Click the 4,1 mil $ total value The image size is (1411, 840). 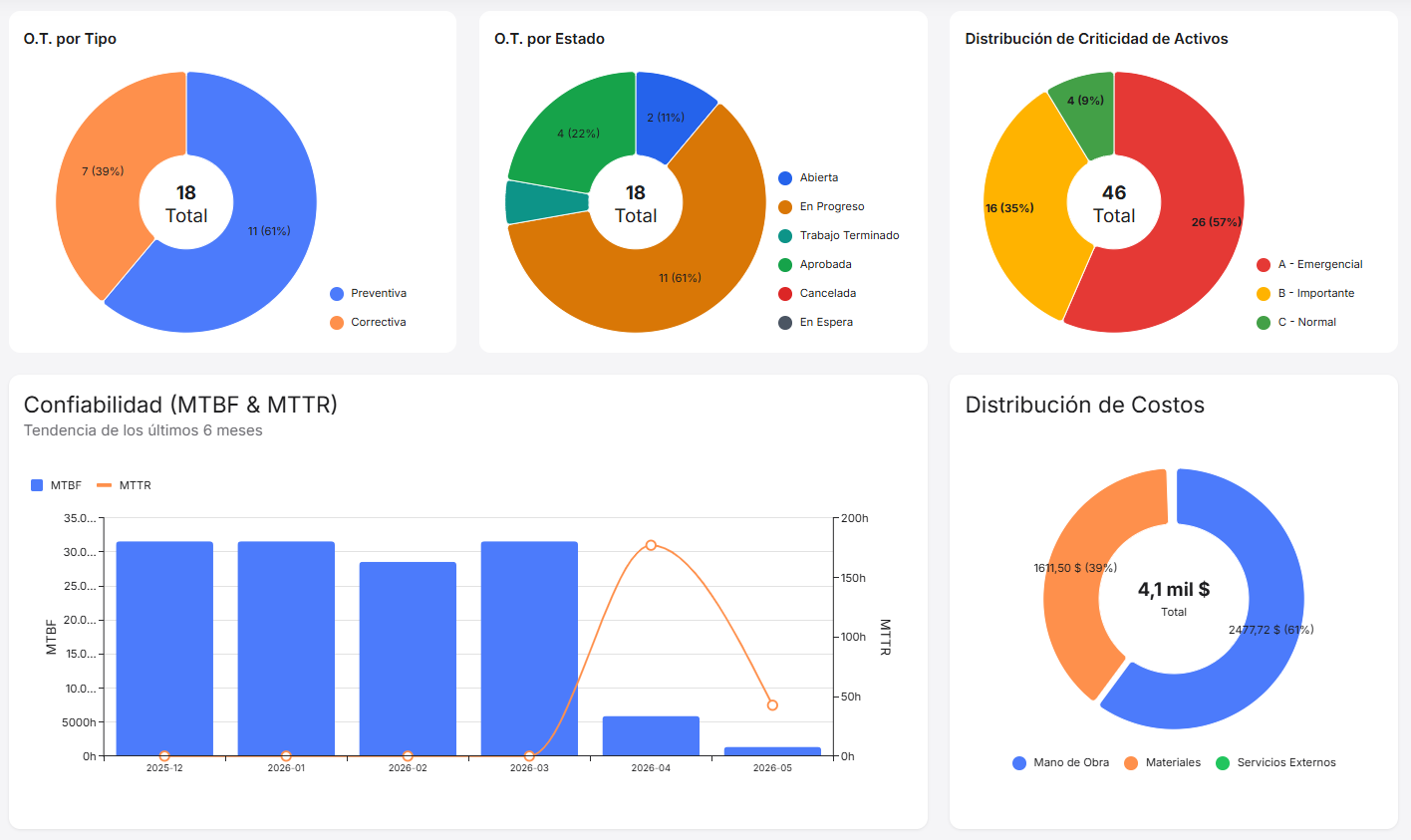1174,589
